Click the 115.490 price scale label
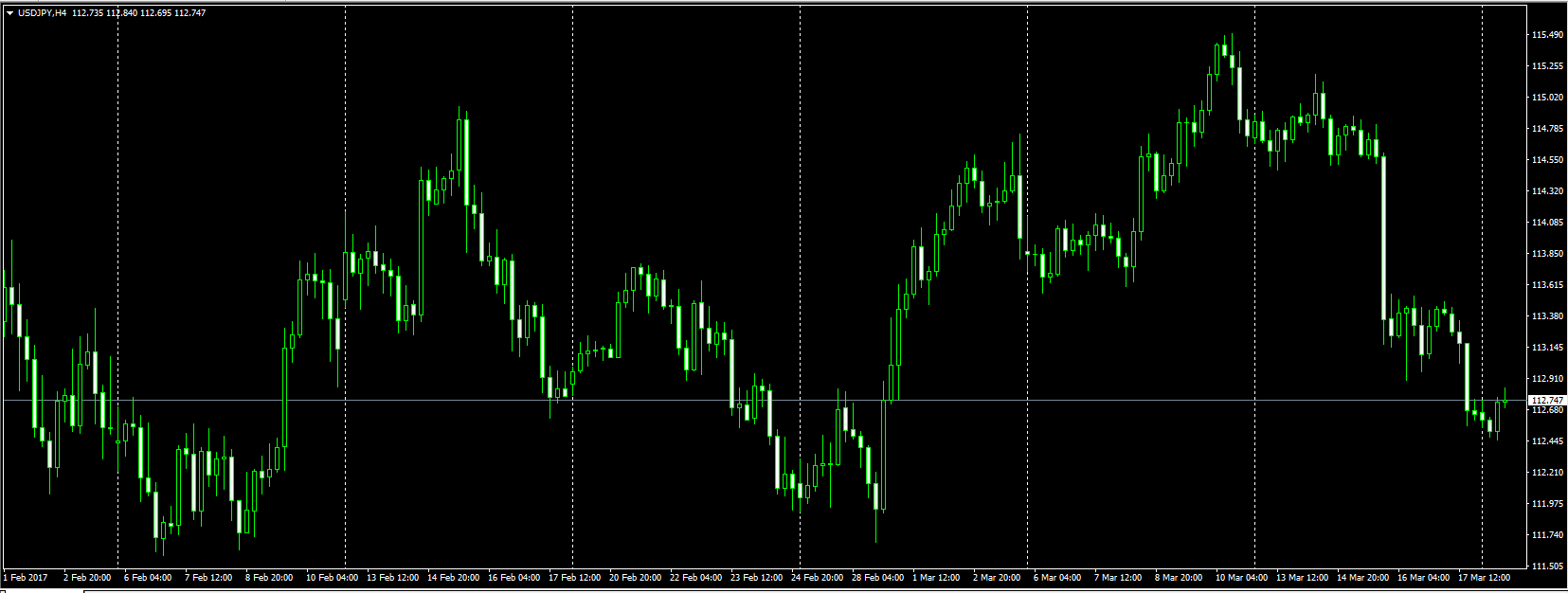Screen dimensions: 1568x593 click(x=1546, y=35)
